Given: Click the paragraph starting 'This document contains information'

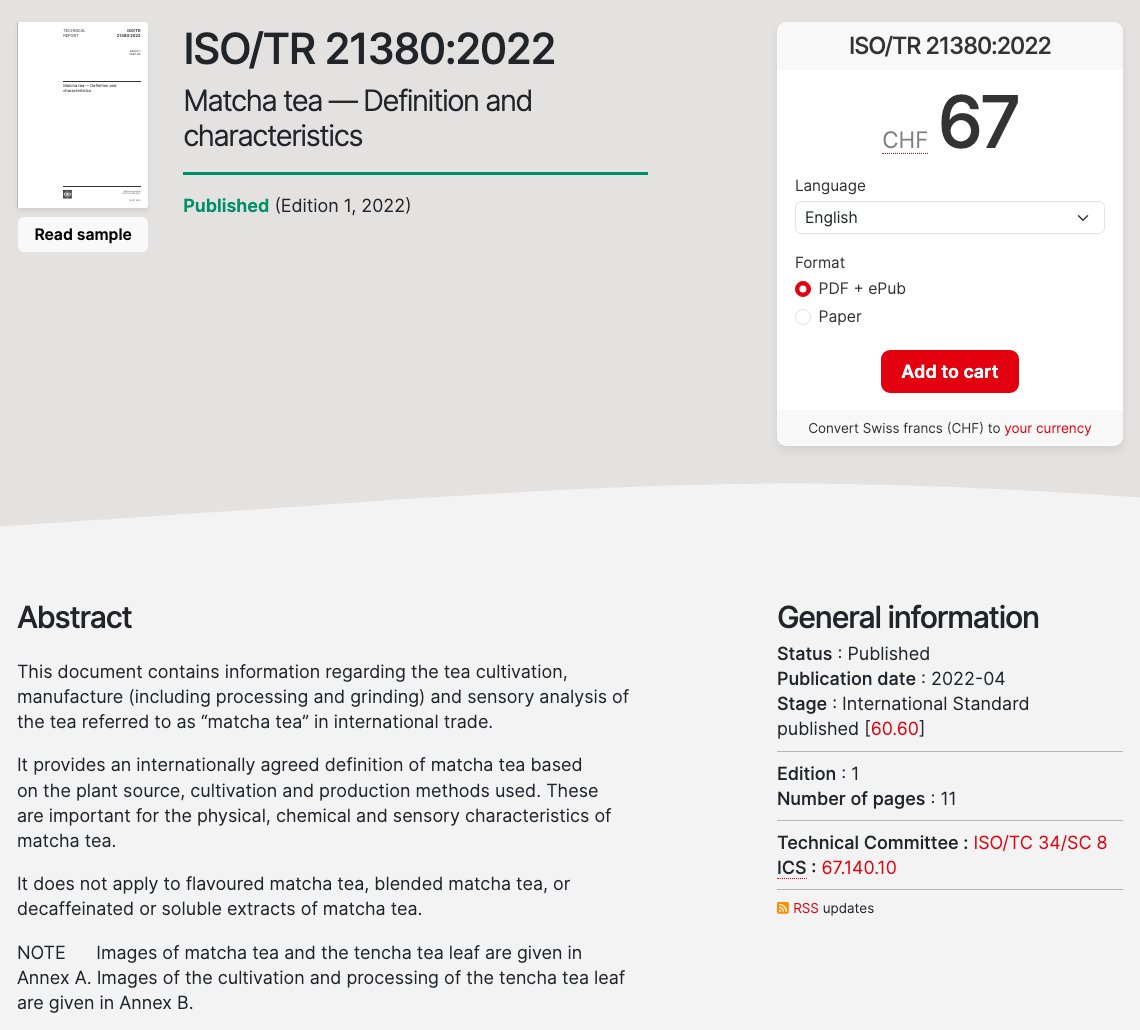Looking at the screenshot, I should 323,696.
